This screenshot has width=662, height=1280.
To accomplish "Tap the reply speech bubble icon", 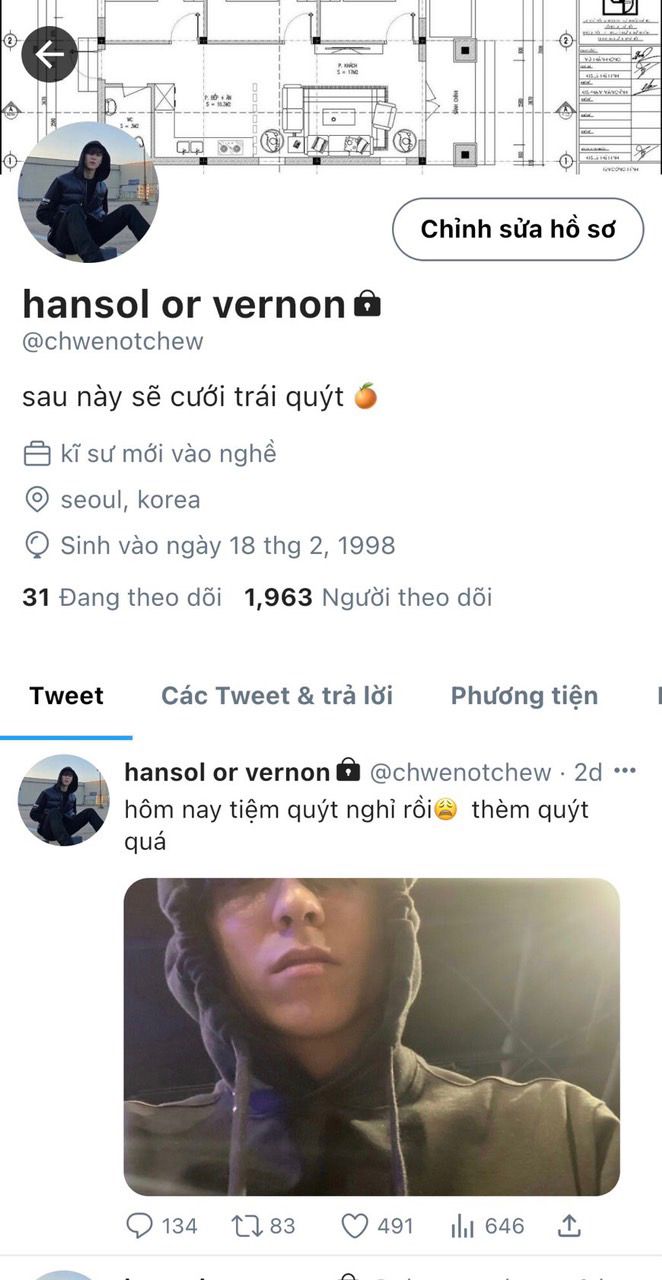I will pos(141,1225).
